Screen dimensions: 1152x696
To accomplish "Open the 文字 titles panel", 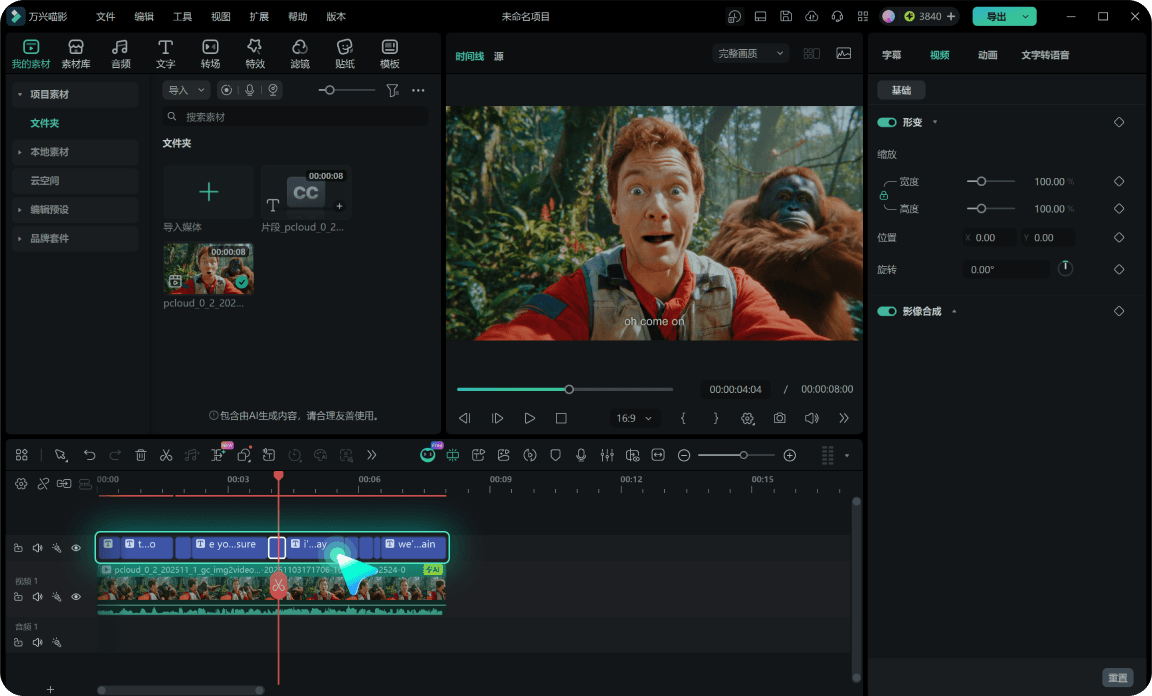I will point(165,54).
